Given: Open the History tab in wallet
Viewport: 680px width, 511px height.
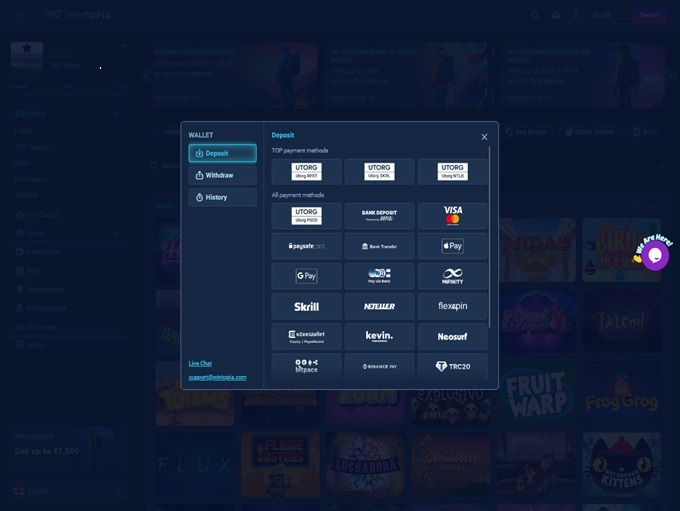Looking at the screenshot, I should (x=222, y=197).
